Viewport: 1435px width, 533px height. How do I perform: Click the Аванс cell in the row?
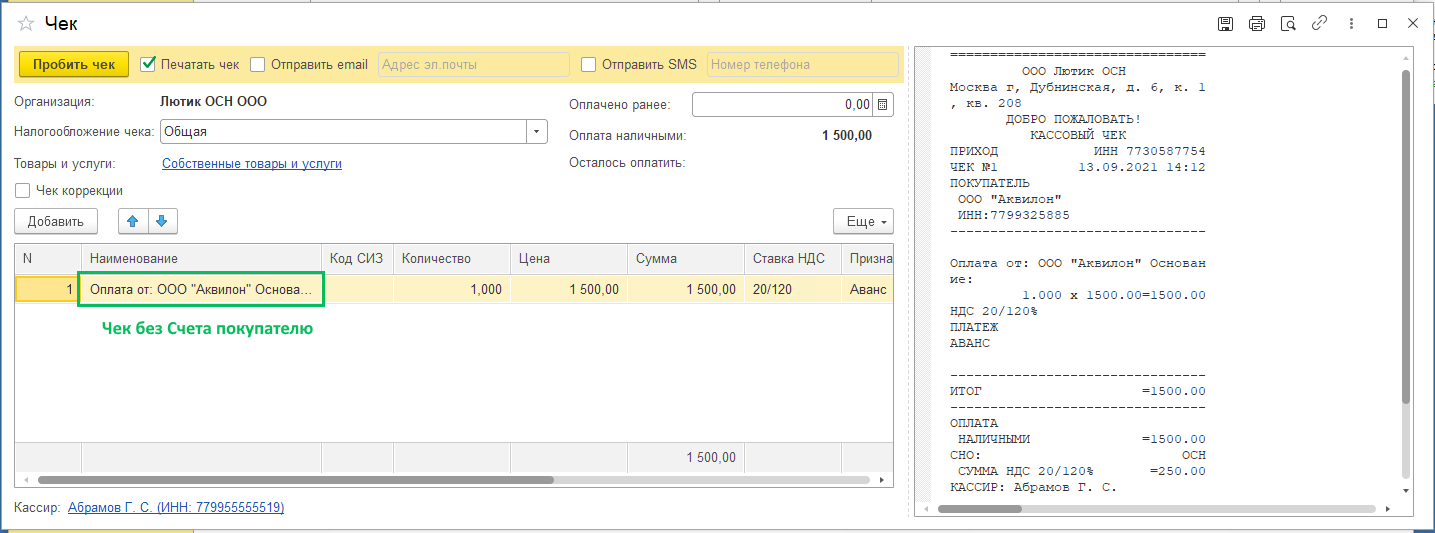click(867, 289)
